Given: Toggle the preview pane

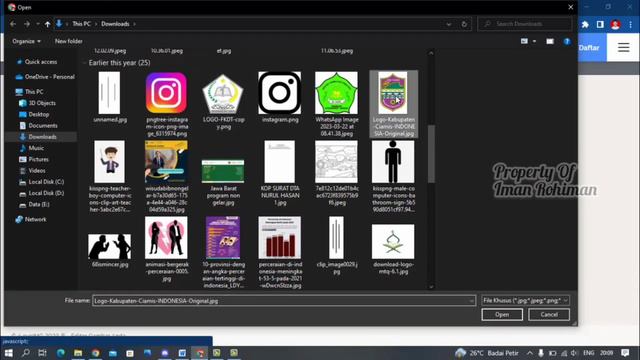Looking at the screenshot, I should tap(550, 41).
